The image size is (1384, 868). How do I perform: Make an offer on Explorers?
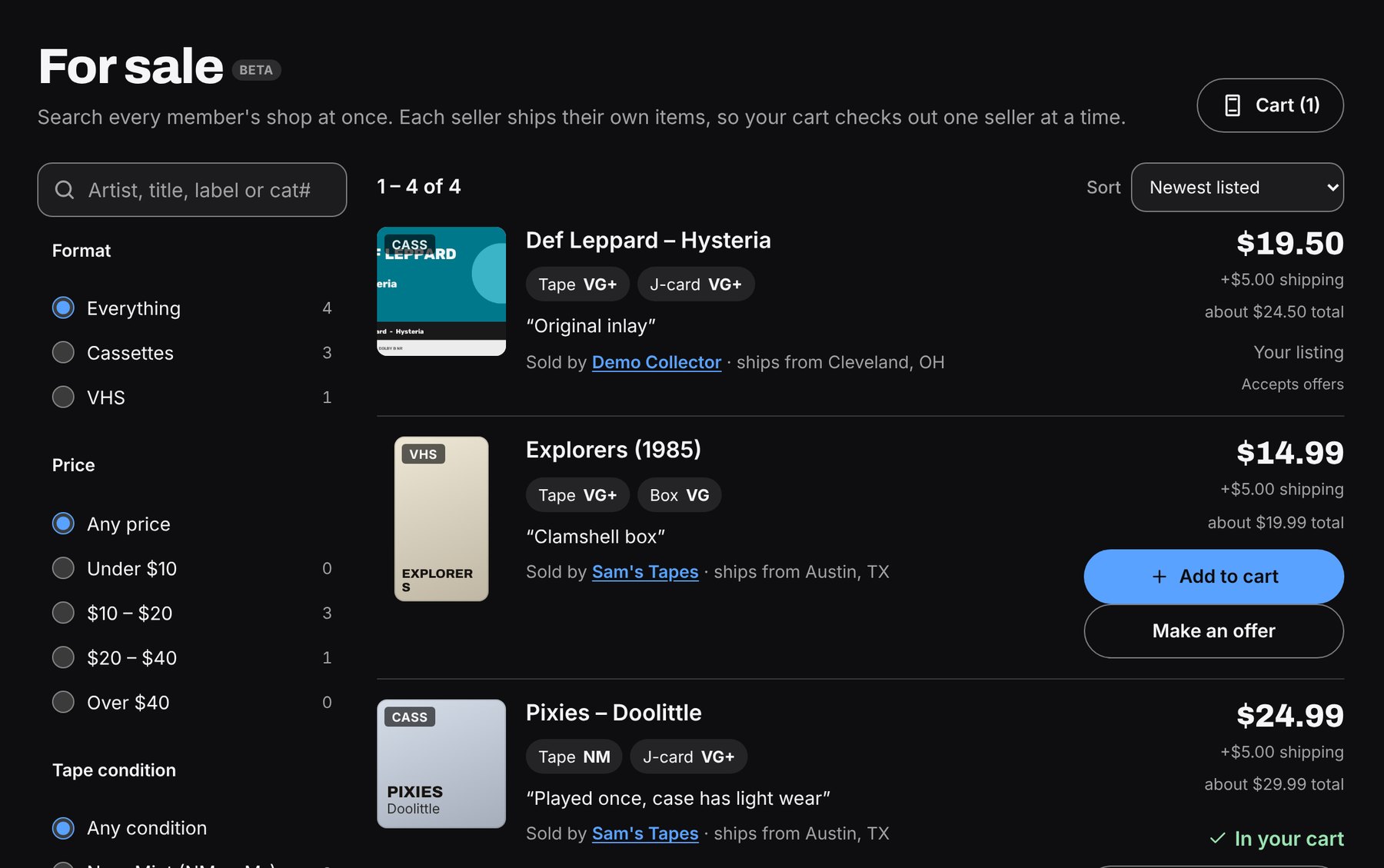1213,631
